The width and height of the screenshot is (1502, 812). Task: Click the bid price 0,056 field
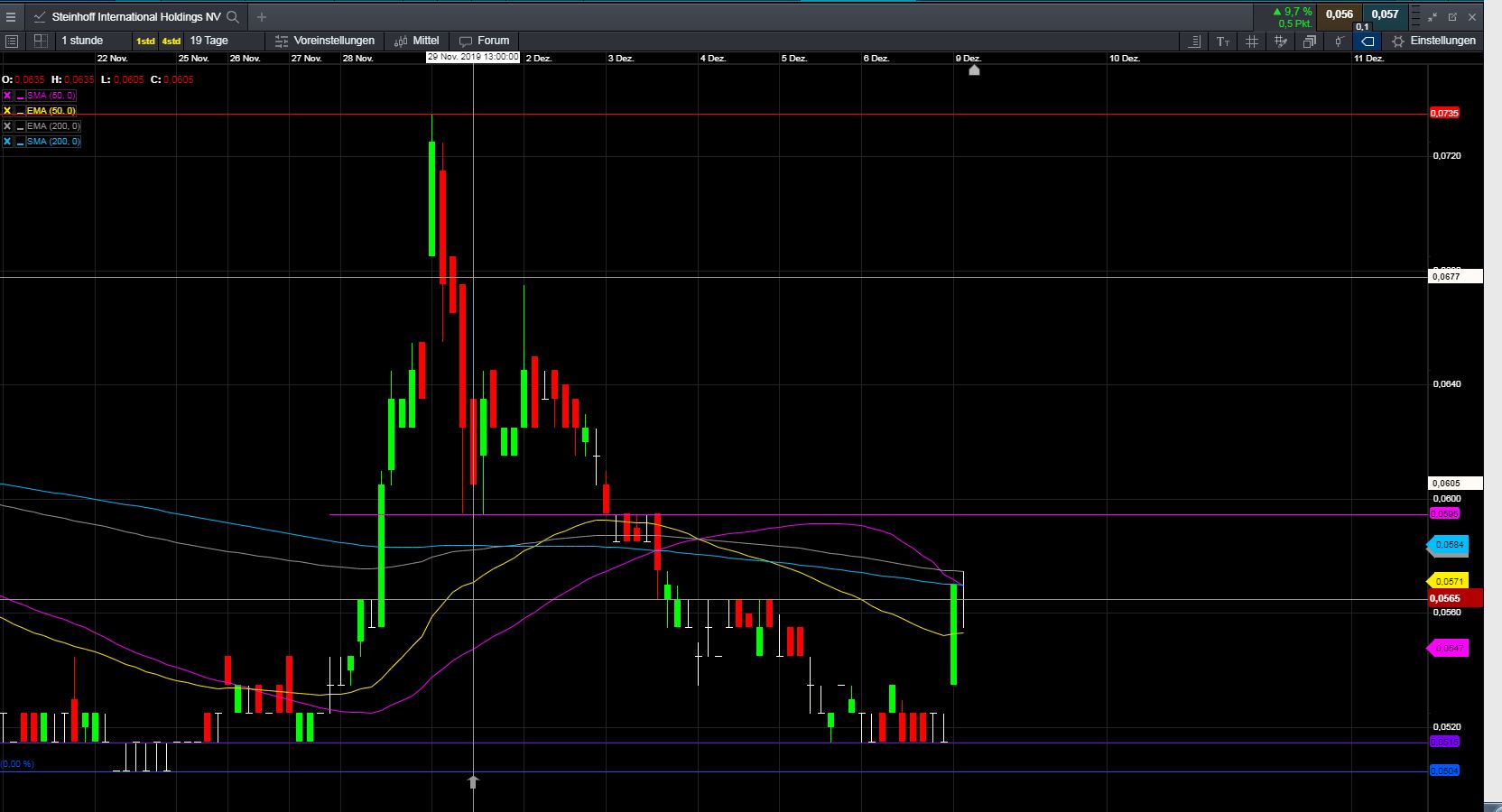(1340, 15)
